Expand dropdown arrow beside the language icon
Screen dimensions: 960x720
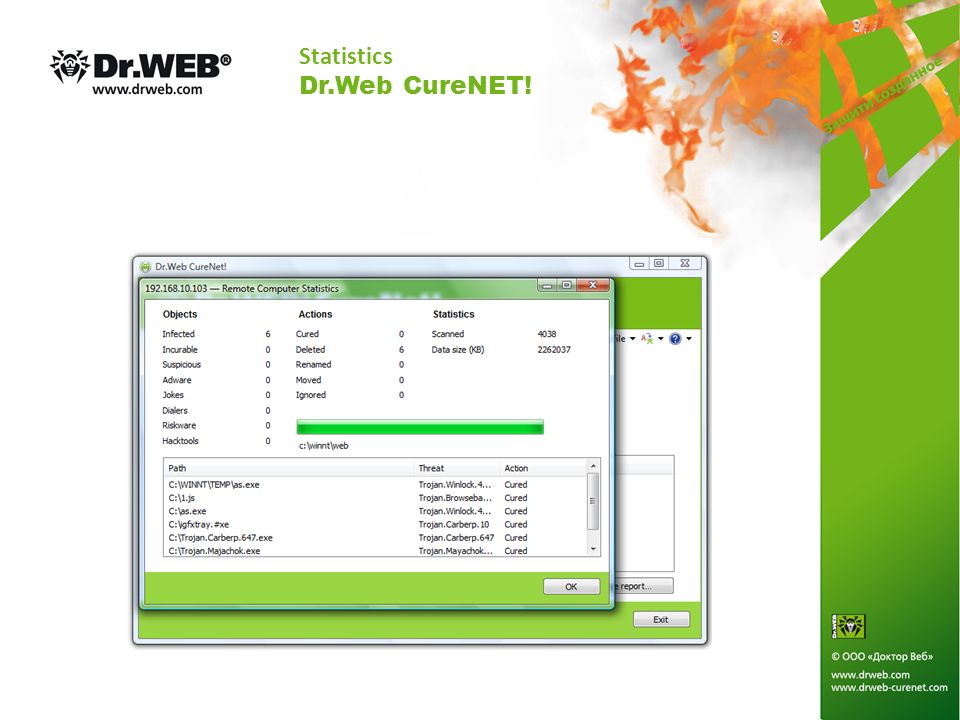coord(661,339)
